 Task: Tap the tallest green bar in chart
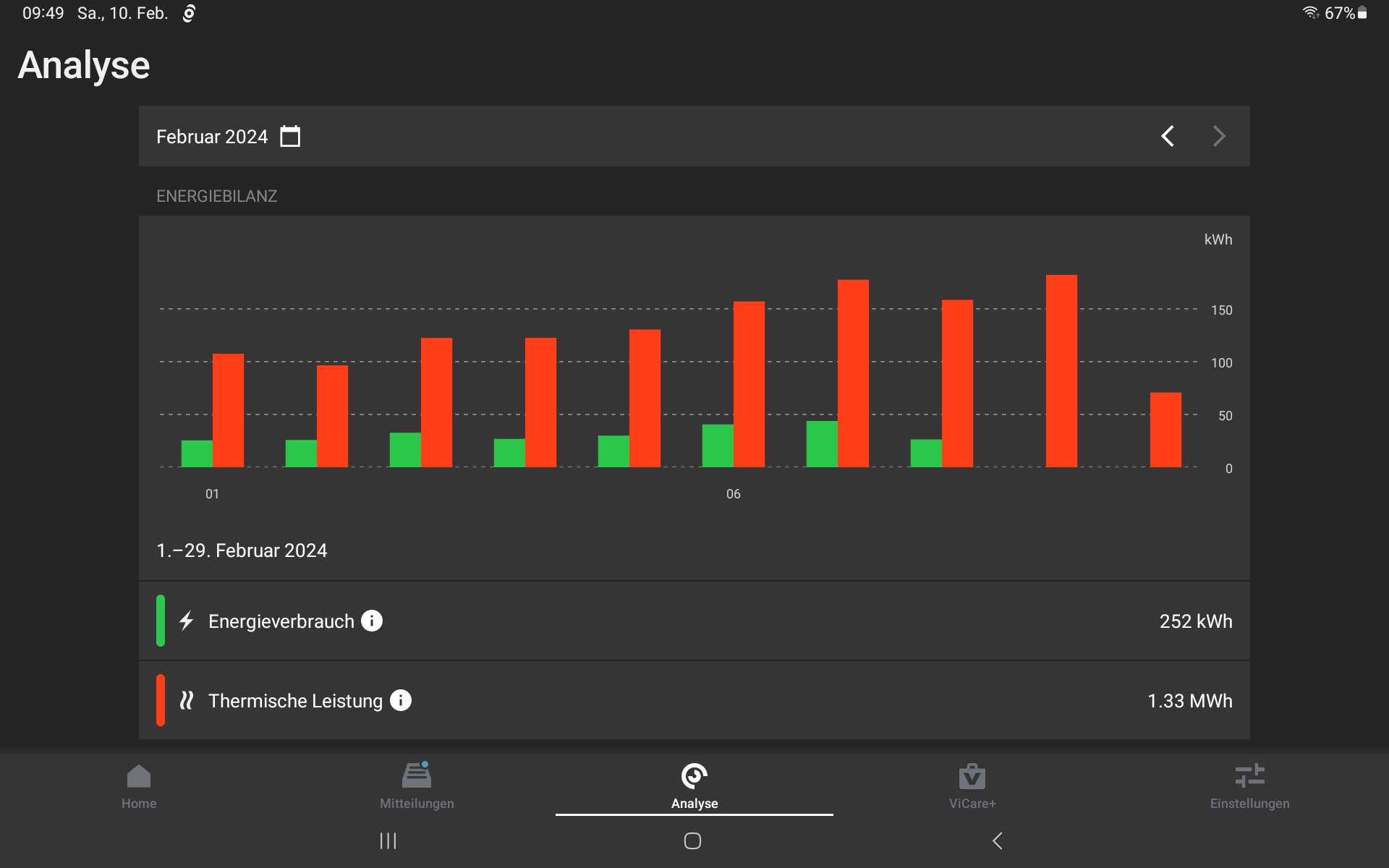click(822, 444)
